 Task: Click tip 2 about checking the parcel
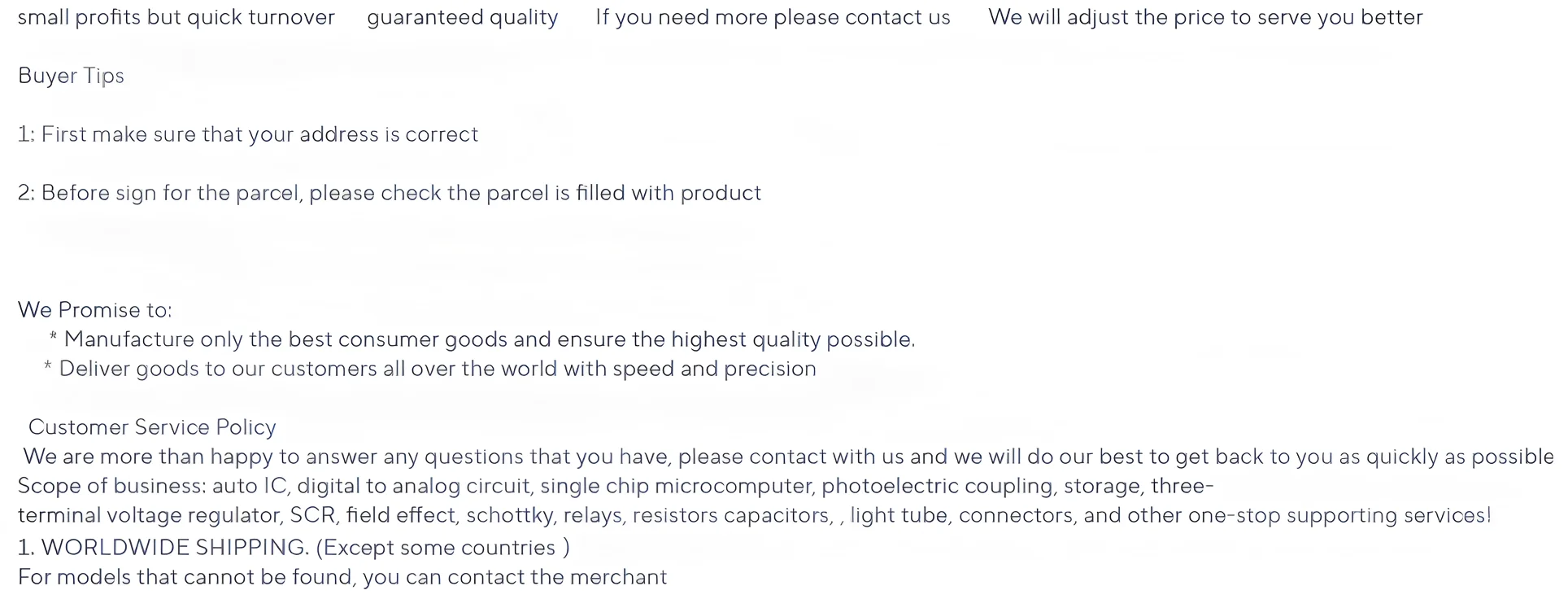(389, 193)
